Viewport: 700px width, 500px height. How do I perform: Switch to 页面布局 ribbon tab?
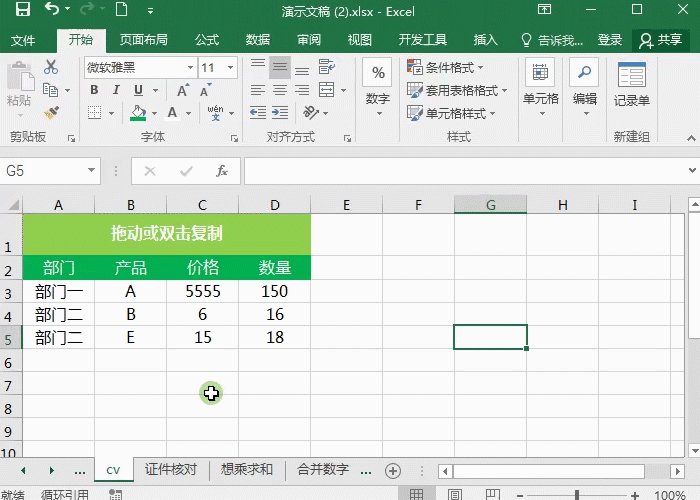click(x=143, y=40)
